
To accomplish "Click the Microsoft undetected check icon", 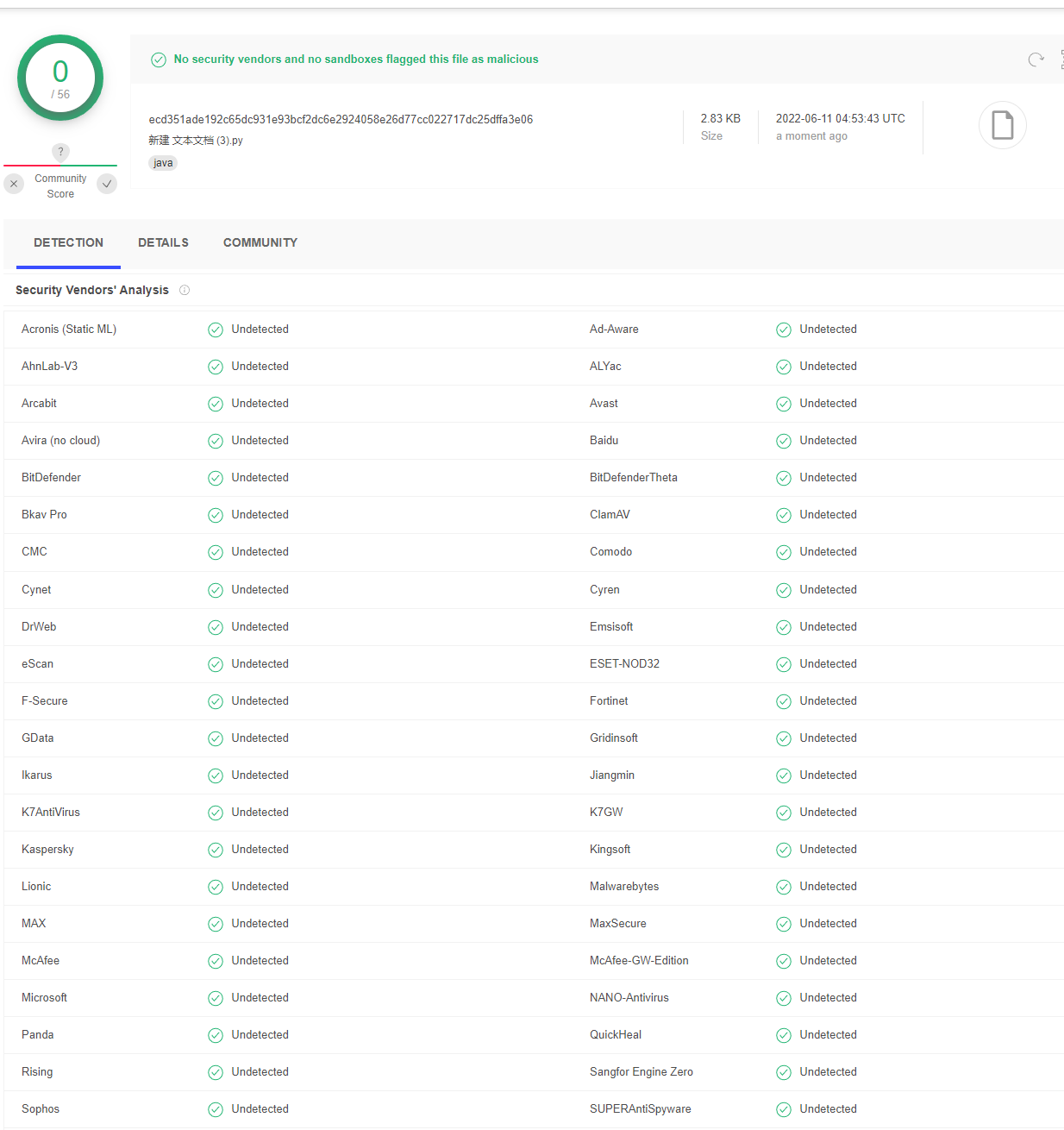I will pos(216,998).
